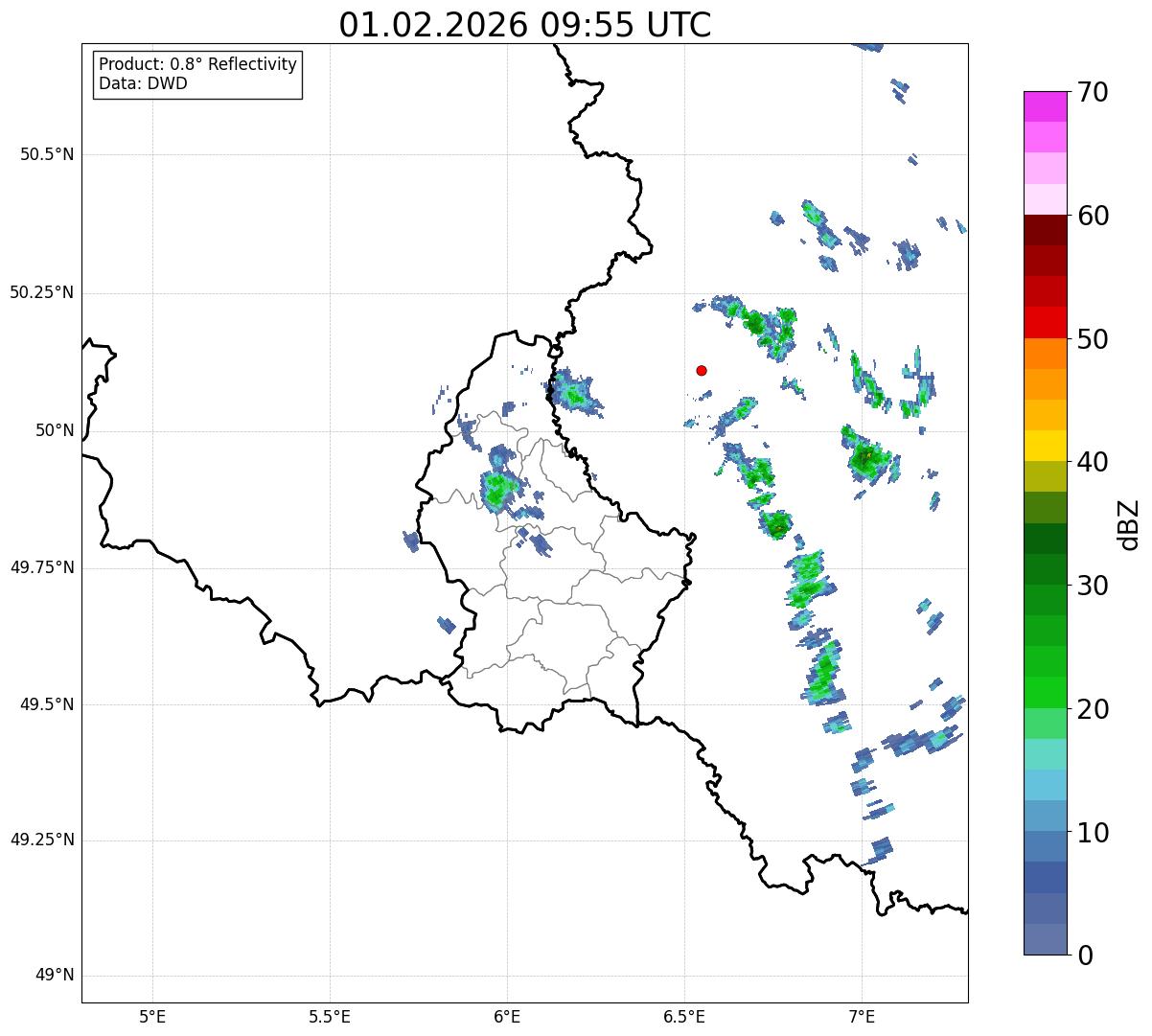Image resolution: width=1152 pixels, height=1036 pixels.
Task: Click the dark green swatch above 30
Action: [1046, 539]
